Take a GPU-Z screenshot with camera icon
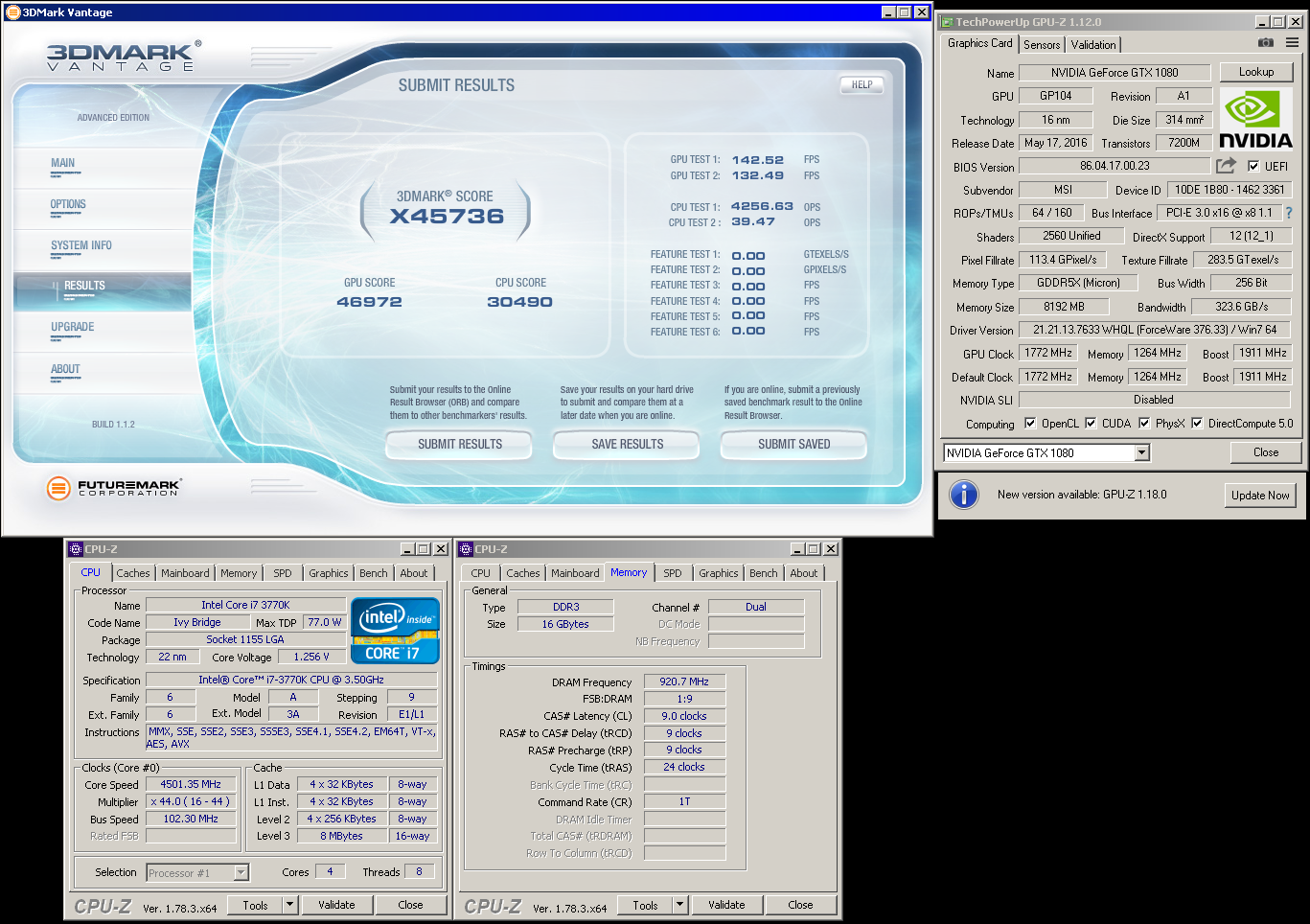 click(x=1266, y=43)
